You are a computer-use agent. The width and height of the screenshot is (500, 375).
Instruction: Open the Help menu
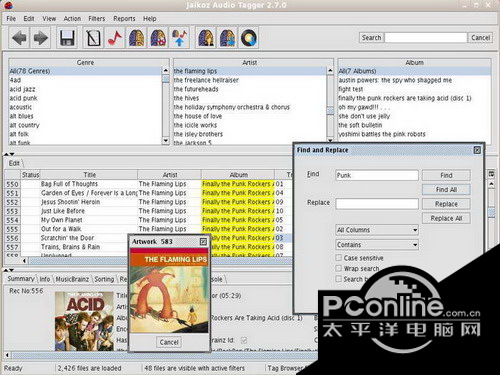point(150,19)
